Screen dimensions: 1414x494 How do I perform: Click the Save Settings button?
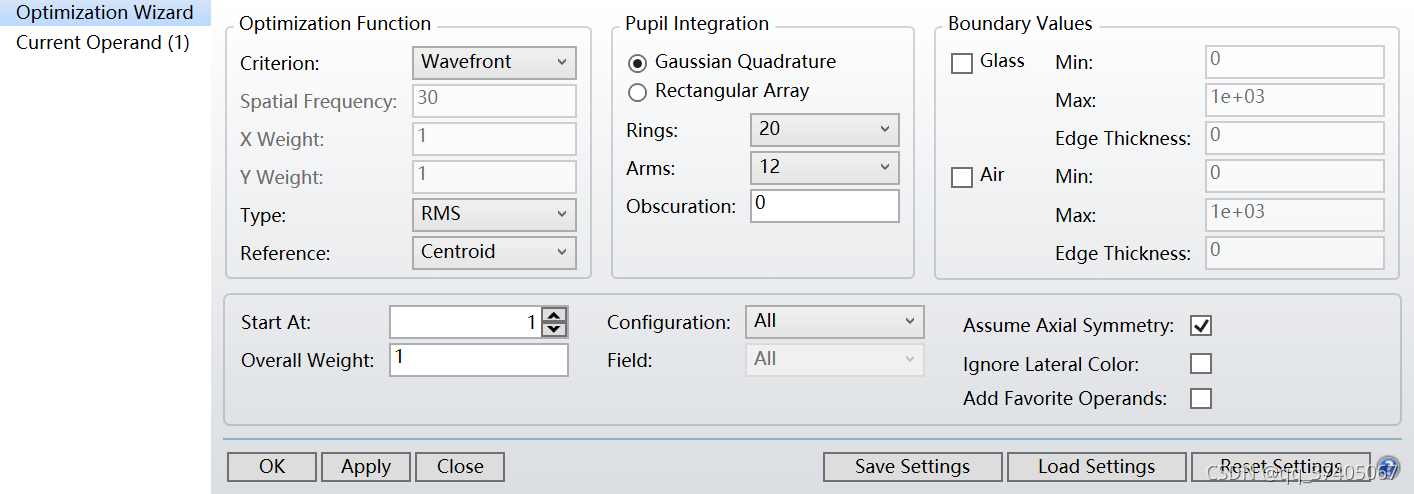[912, 467]
